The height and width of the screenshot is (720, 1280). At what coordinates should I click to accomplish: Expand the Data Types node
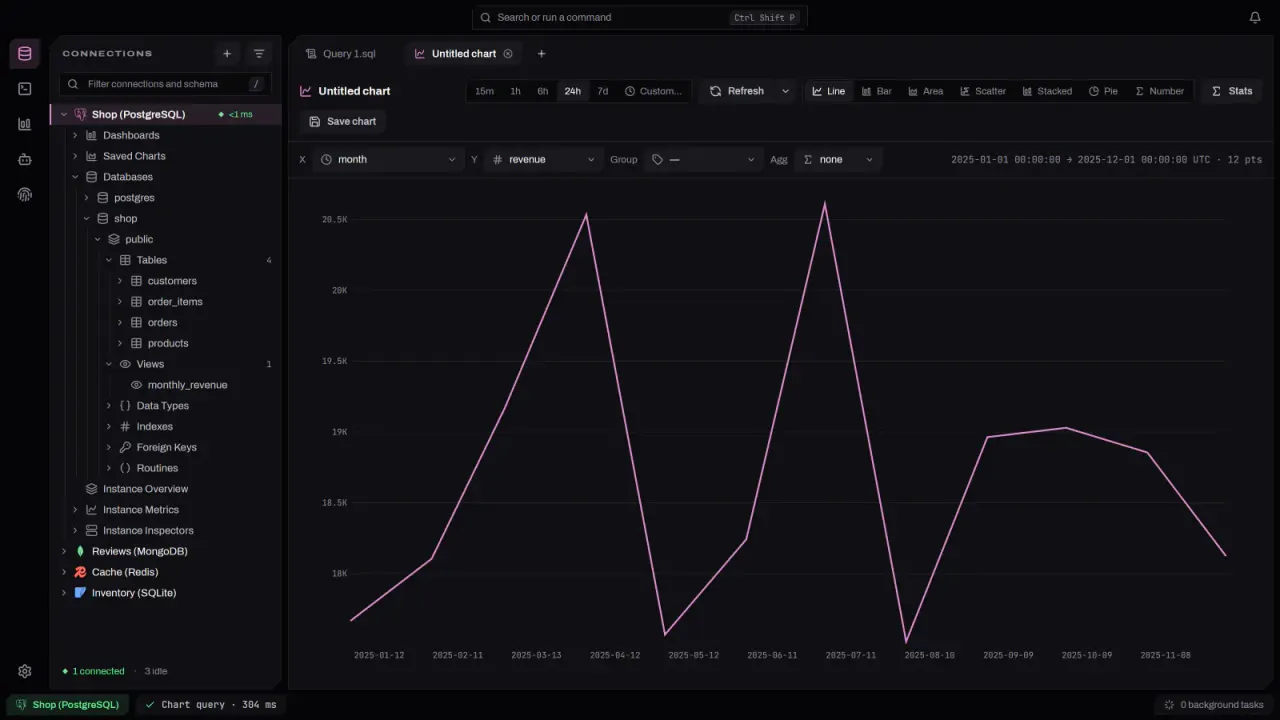tap(108, 406)
